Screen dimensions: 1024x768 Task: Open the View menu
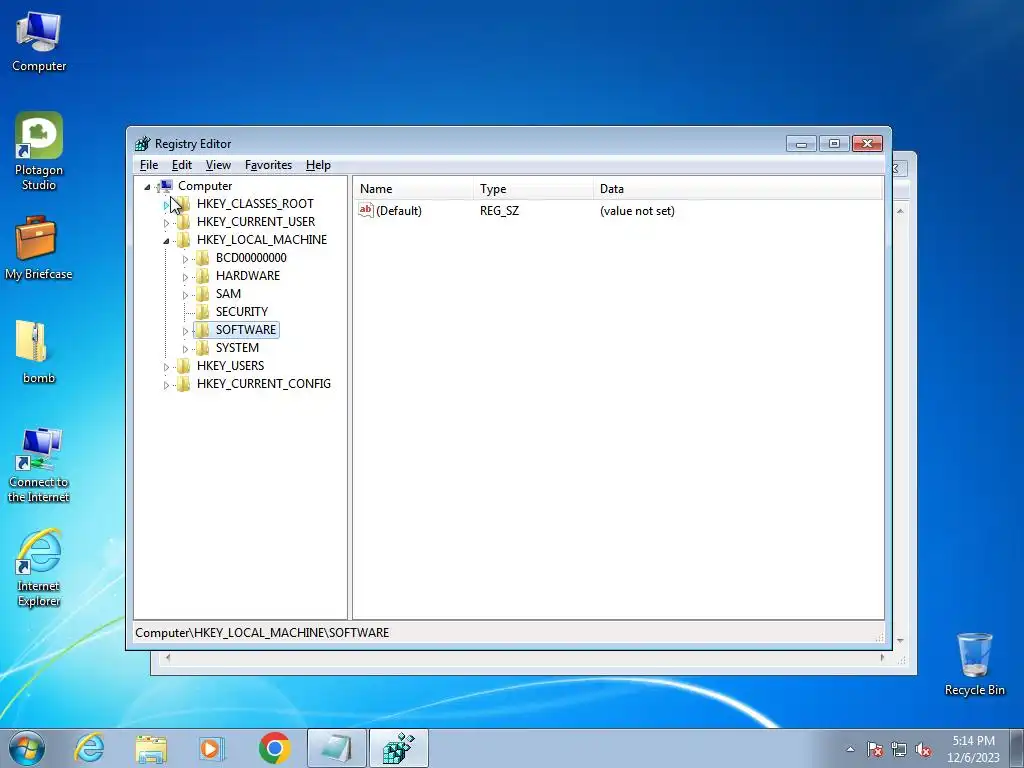pyautogui.click(x=218, y=165)
